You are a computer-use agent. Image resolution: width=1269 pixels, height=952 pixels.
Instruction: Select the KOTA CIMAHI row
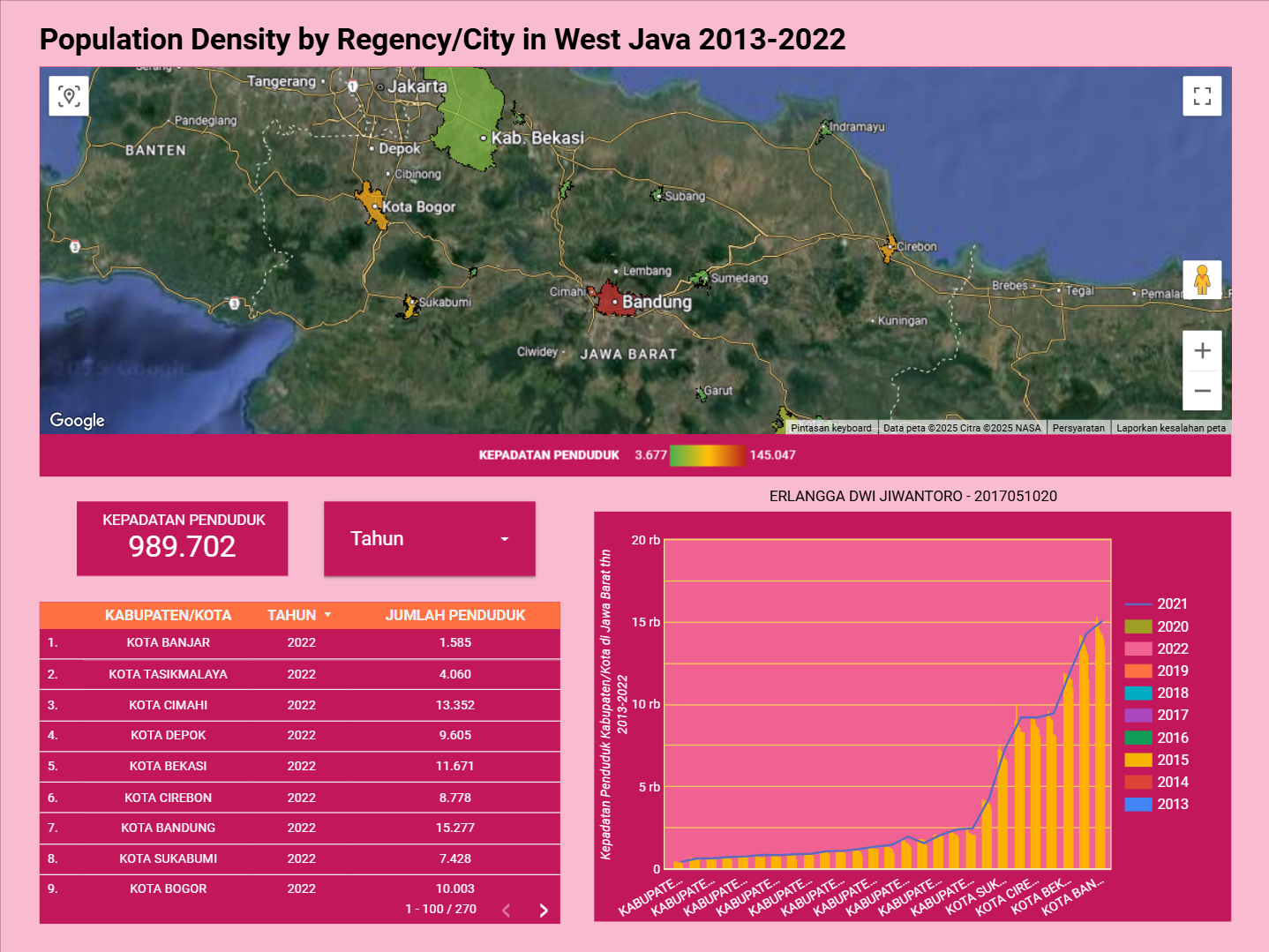[300, 705]
